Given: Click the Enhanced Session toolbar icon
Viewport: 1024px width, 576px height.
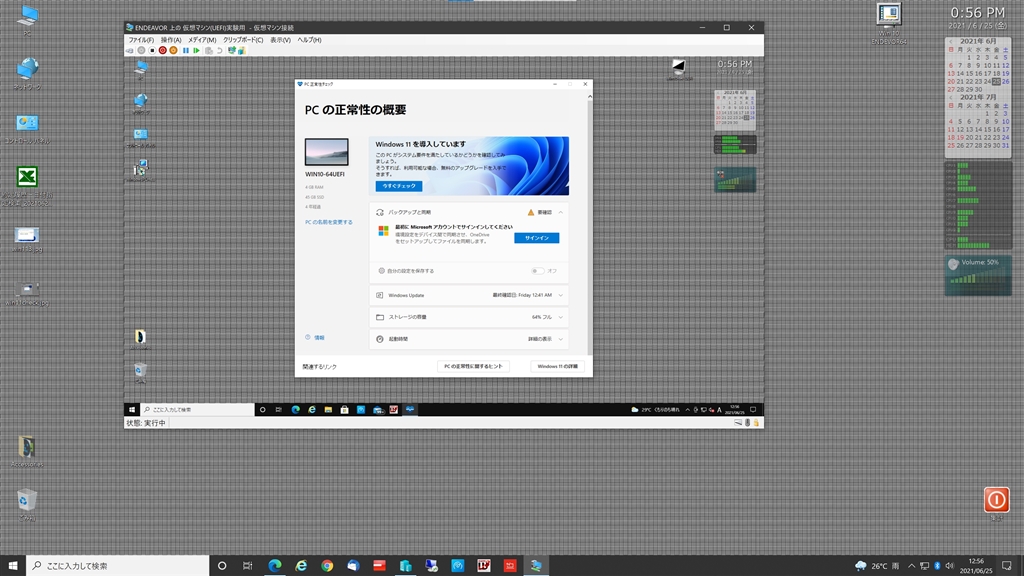Looking at the screenshot, I should point(232,51).
